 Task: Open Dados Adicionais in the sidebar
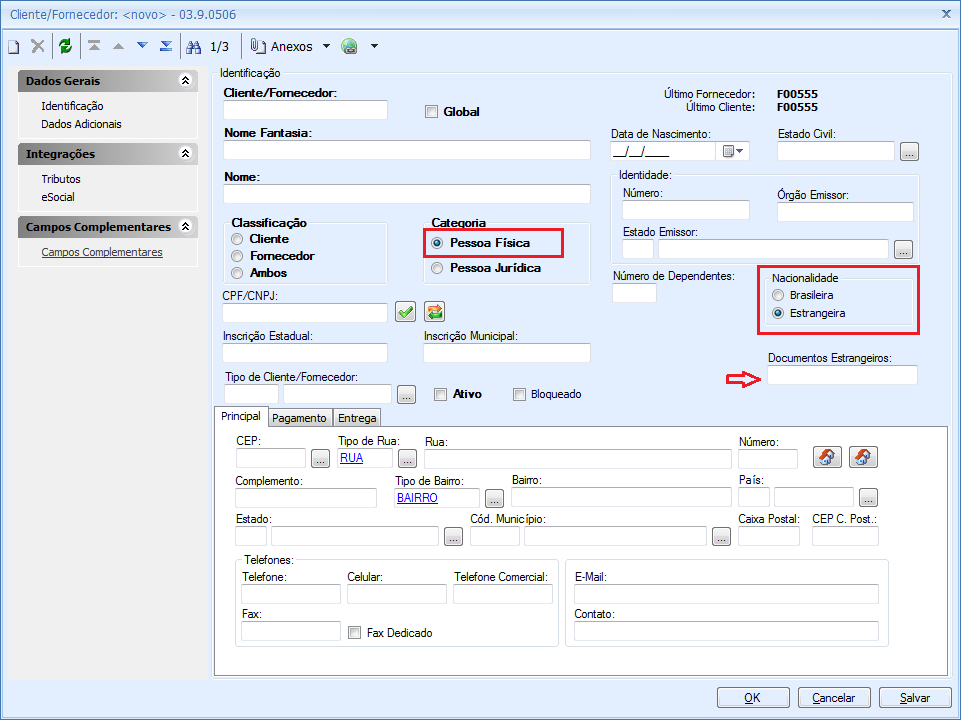pyautogui.click(x=82, y=124)
